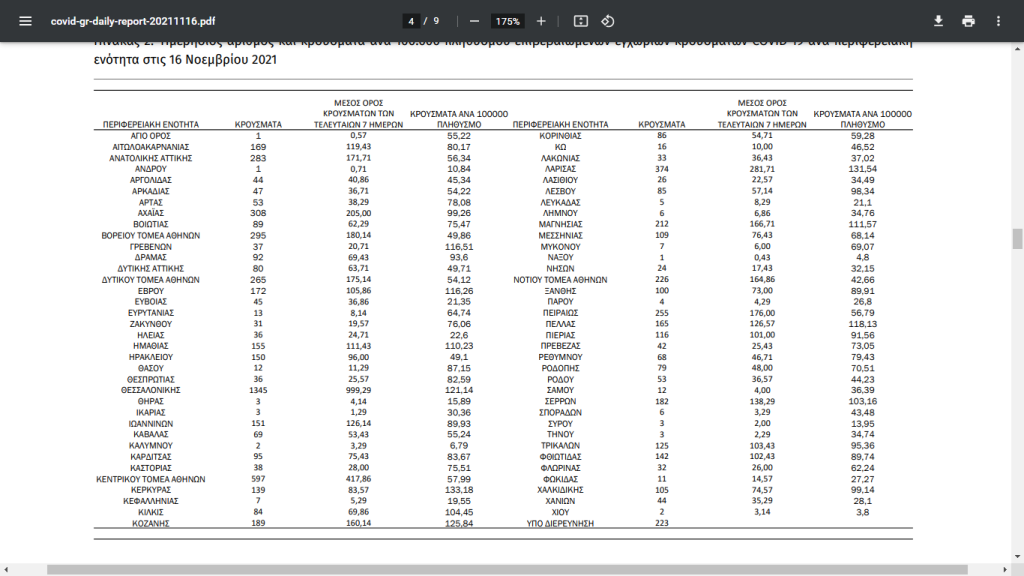Select the 'ΛΕΣΒΟΥ' row label

pos(560,191)
